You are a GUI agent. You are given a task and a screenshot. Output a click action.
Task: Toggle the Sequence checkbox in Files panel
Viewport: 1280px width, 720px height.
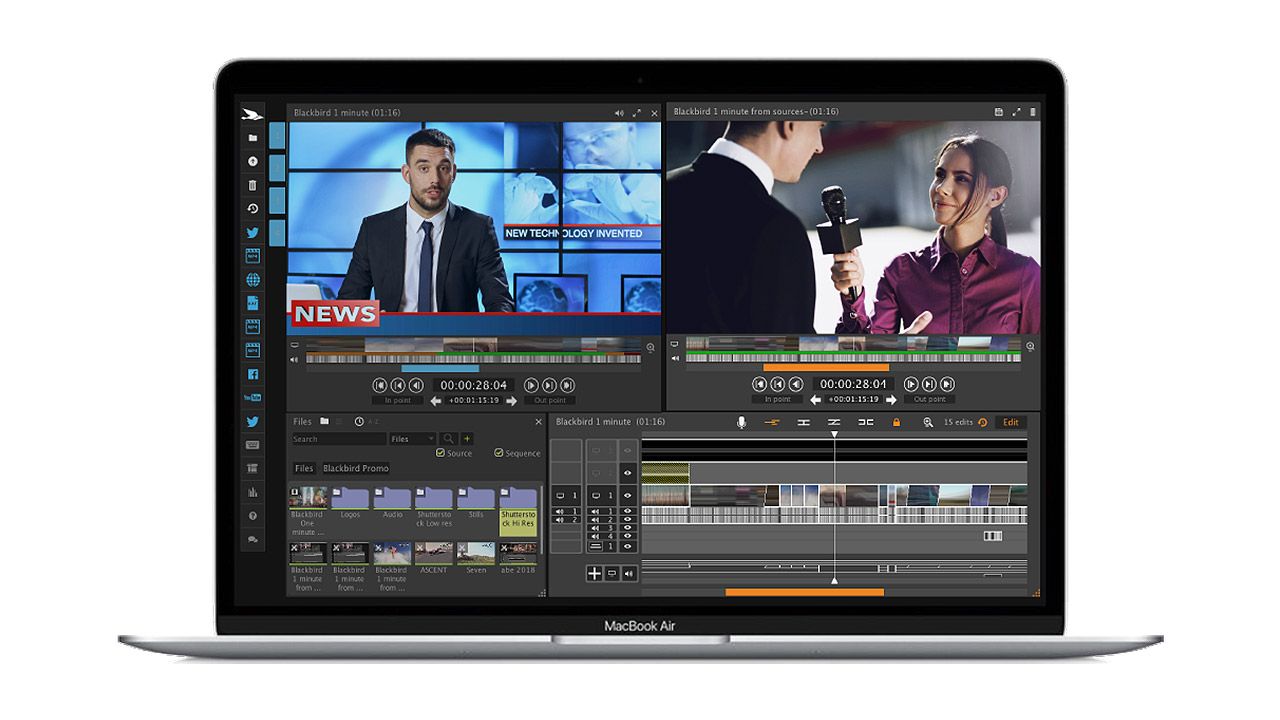(498, 453)
